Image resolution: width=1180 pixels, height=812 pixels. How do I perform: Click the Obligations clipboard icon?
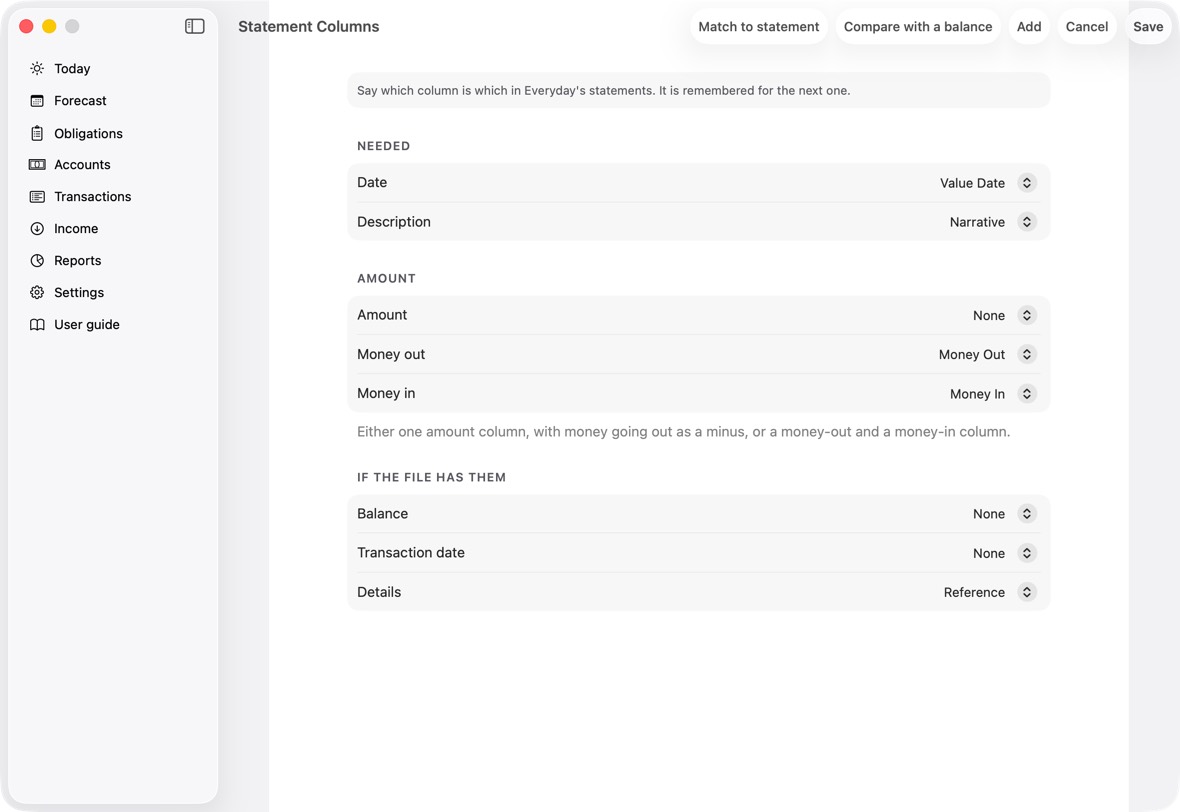click(x=37, y=133)
